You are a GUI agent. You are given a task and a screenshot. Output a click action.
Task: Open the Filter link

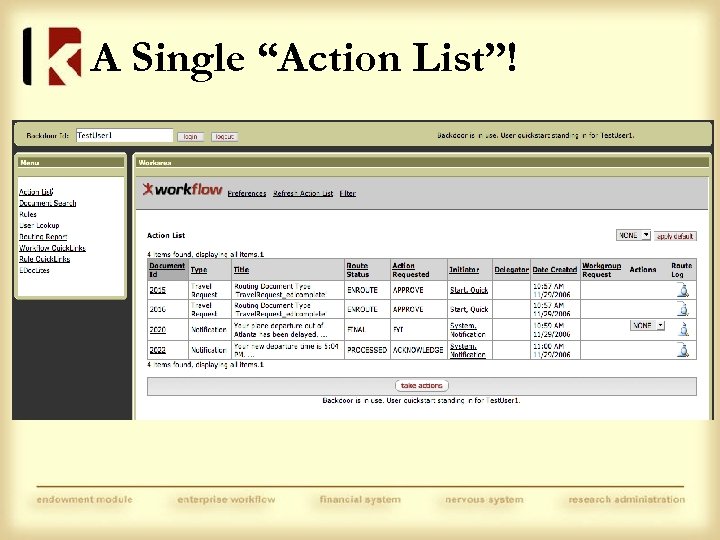[x=348, y=193]
